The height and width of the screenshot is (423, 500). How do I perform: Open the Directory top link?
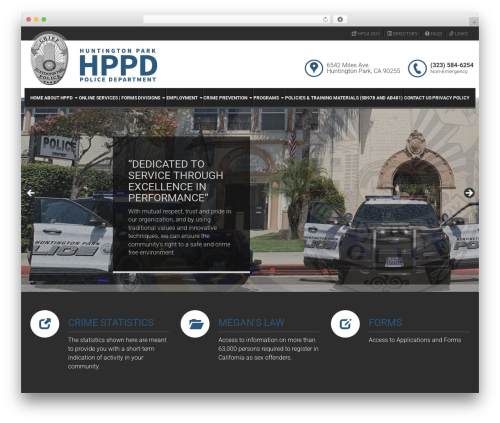[x=402, y=34]
